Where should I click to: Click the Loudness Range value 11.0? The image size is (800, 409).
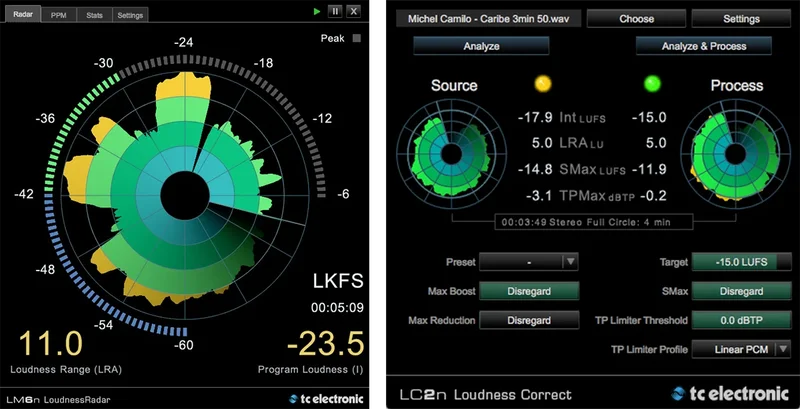[51, 343]
